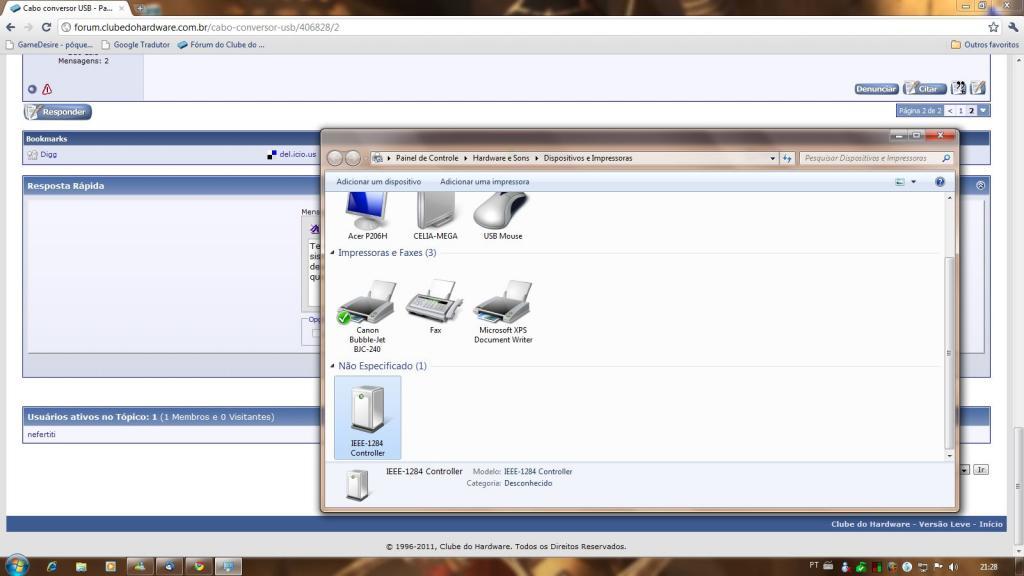Click search magnifier in Devices window
The image size is (1024, 576).
click(946, 158)
